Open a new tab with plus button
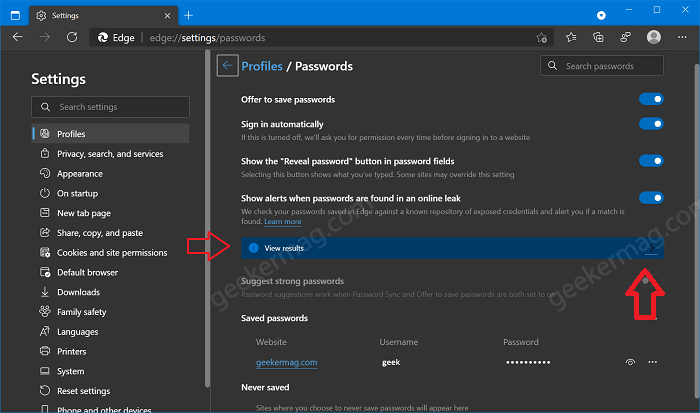Screen dimensions: 700x413 (x=188, y=15)
